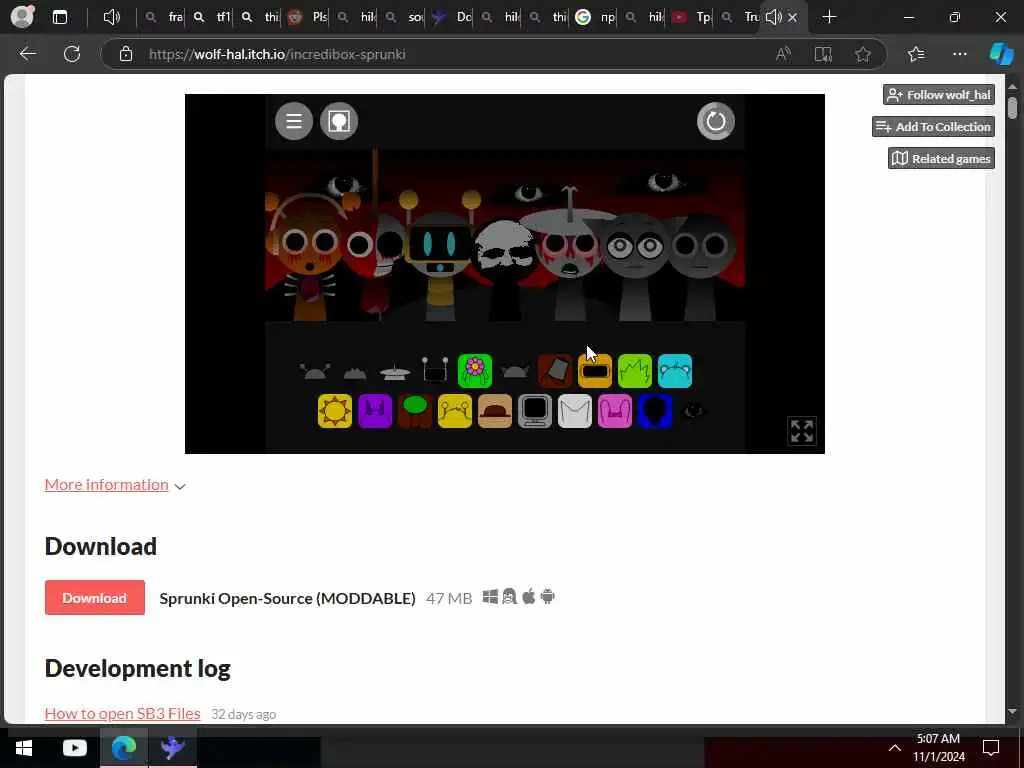The height and width of the screenshot is (768, 1024).
Task: Click the circular reset arrow in the game
Action: [716, 121]
